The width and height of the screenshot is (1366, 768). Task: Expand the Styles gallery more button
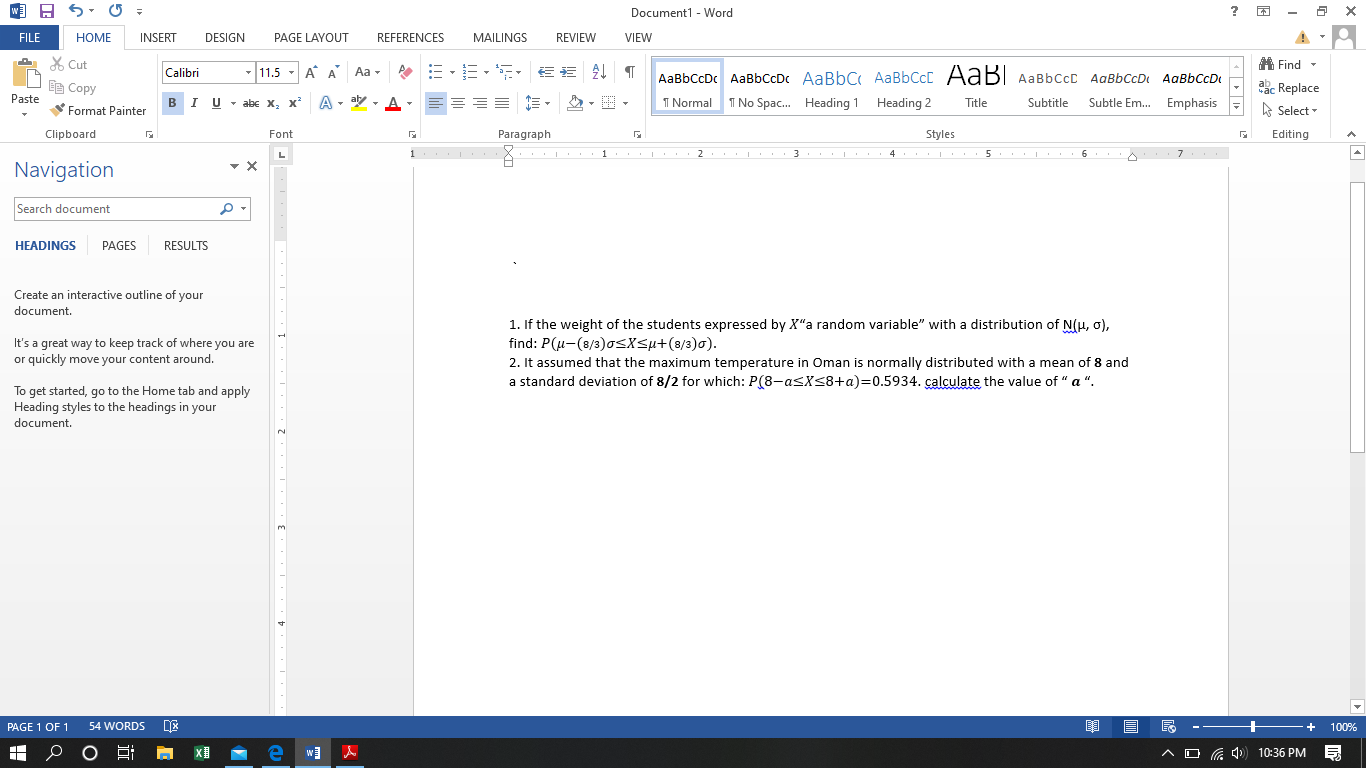click(1237, 108)
